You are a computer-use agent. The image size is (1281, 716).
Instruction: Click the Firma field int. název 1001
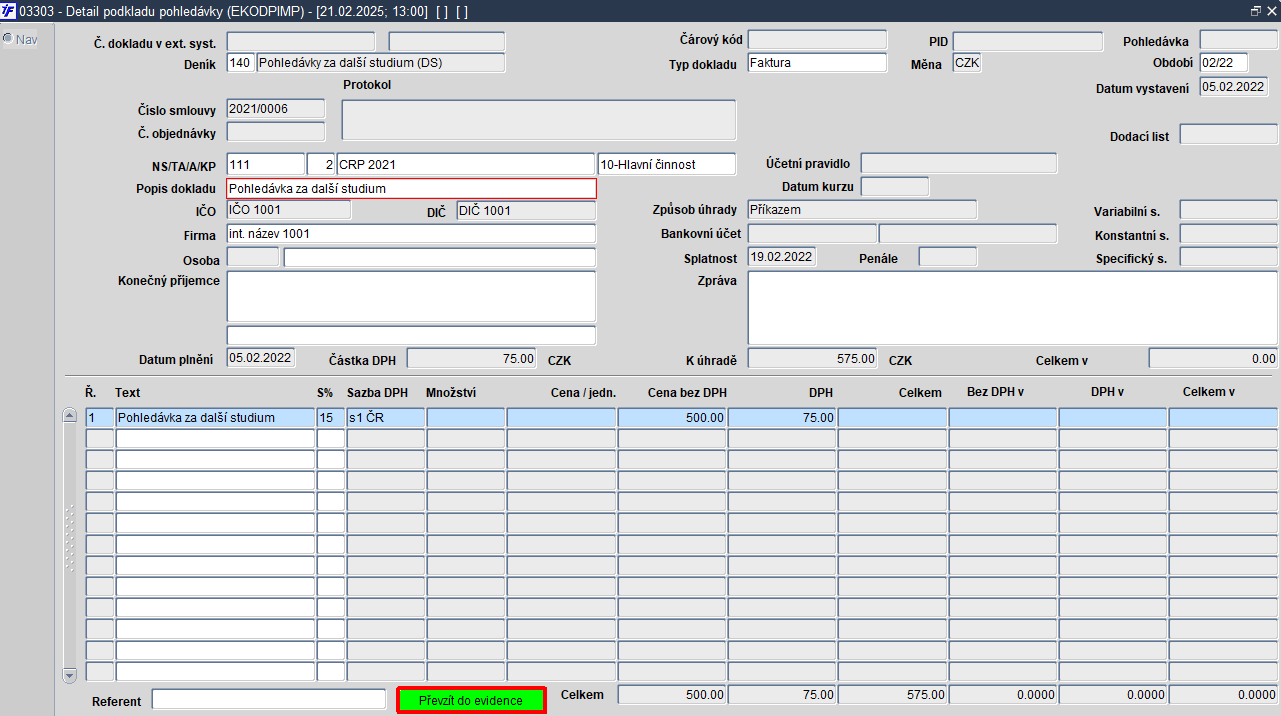(411, 233)
